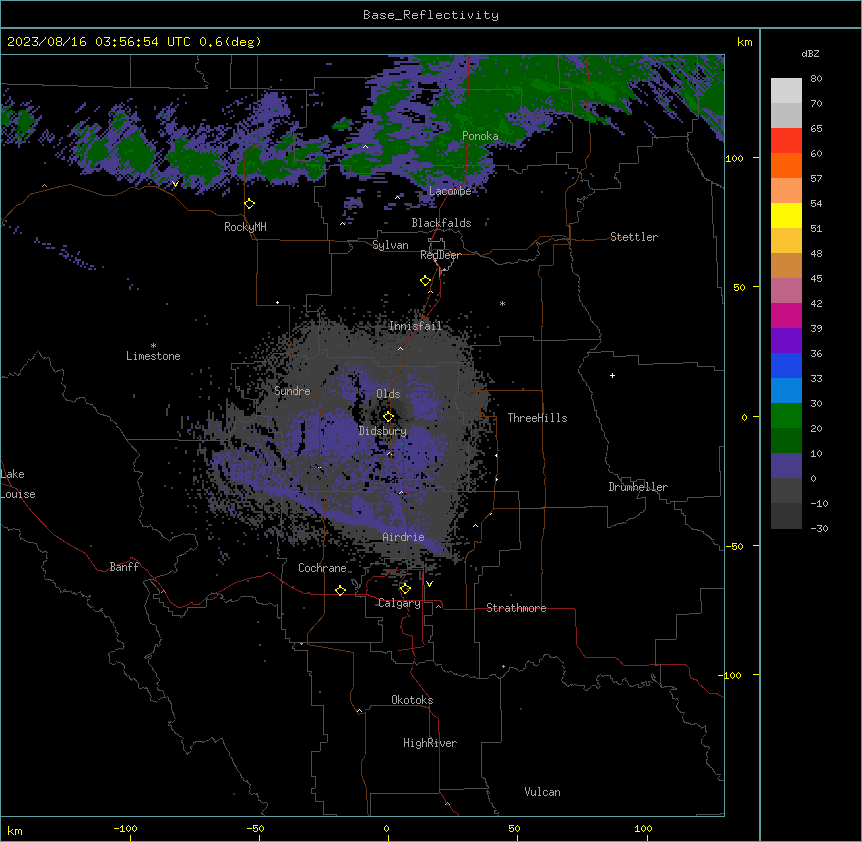Click the Didsbury label
Image resolution: width=862 pixels, height=842 pixels.
(383, 431)
